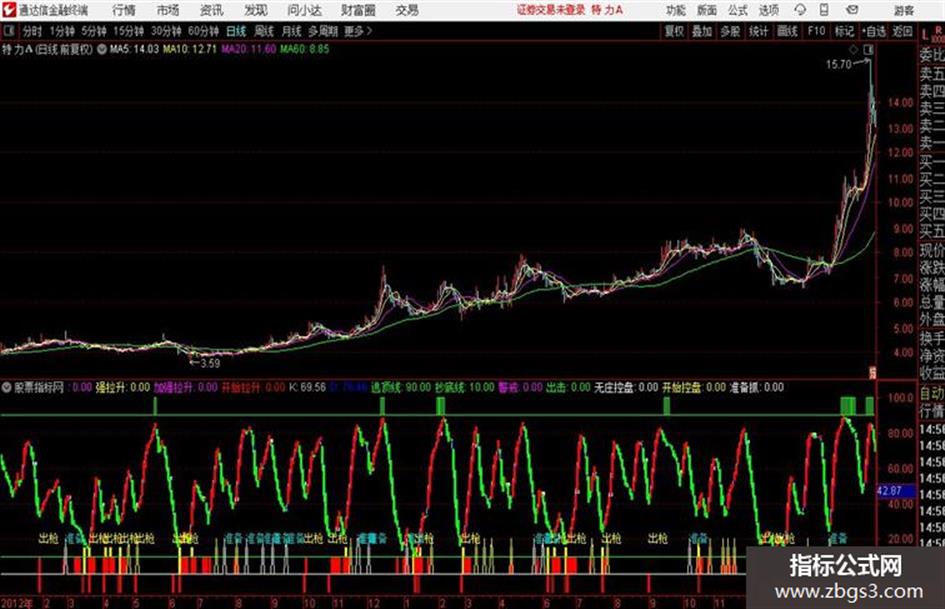Open the 市场 menu

168,10
